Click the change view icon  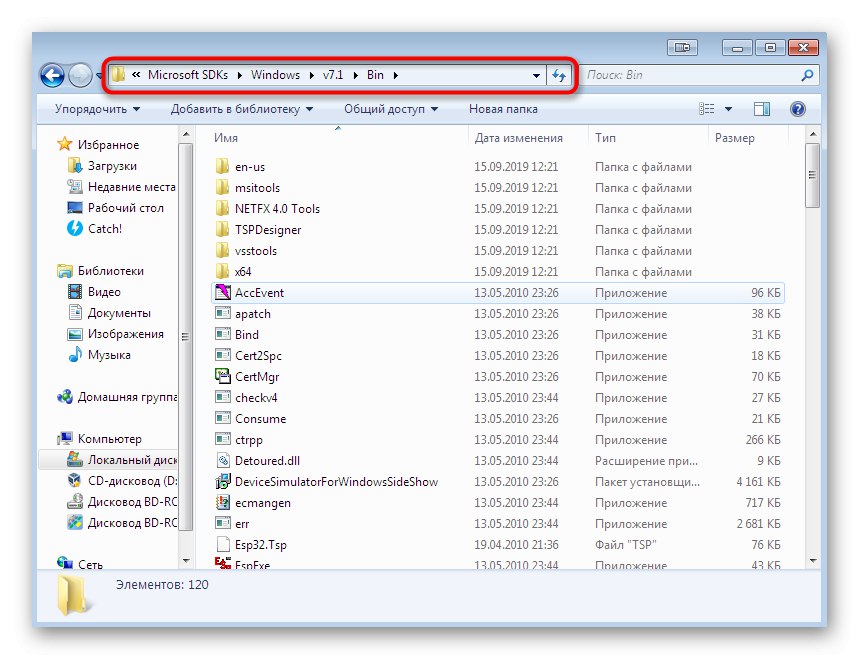[x=707, y=109]
